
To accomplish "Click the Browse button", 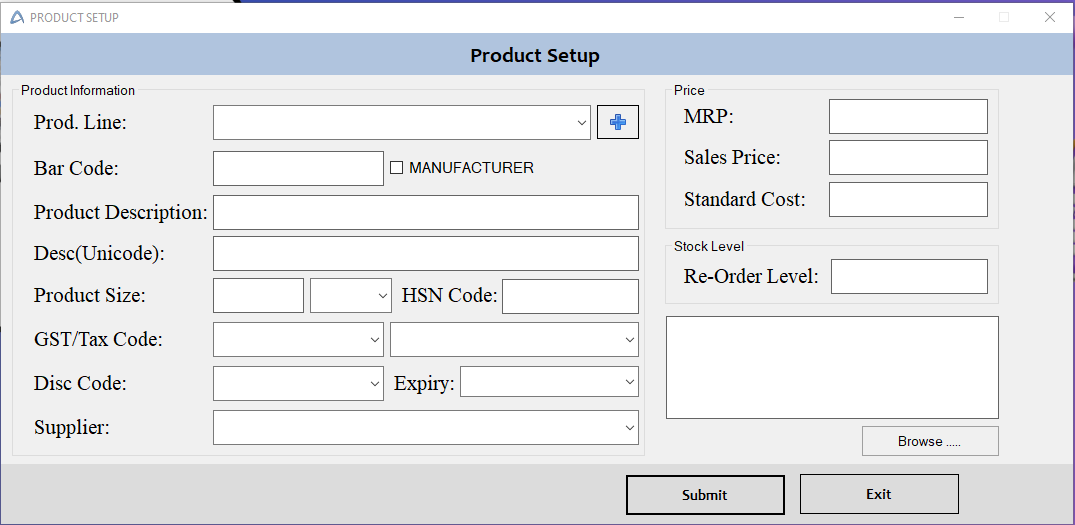I will tap(929, 441).
